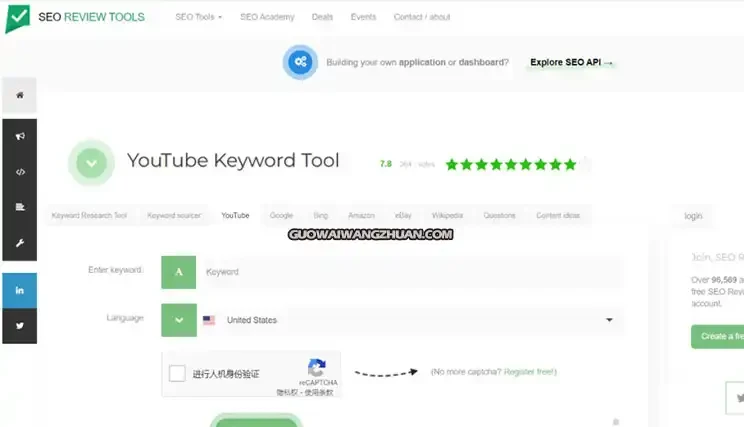The image size is (744, 427).
Task: Share via the Twitter sidebar icon
Action: pos(19,326)
